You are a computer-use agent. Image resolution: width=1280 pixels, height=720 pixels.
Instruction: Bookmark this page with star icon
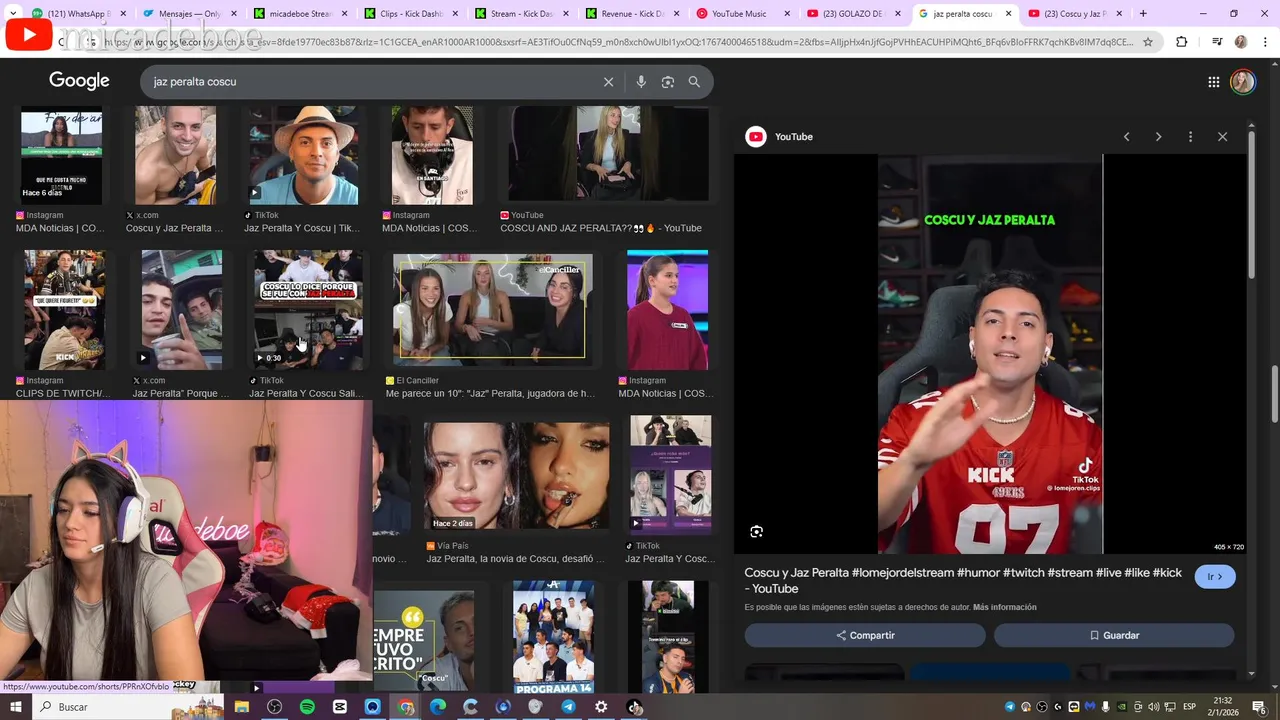[1148, 42]
